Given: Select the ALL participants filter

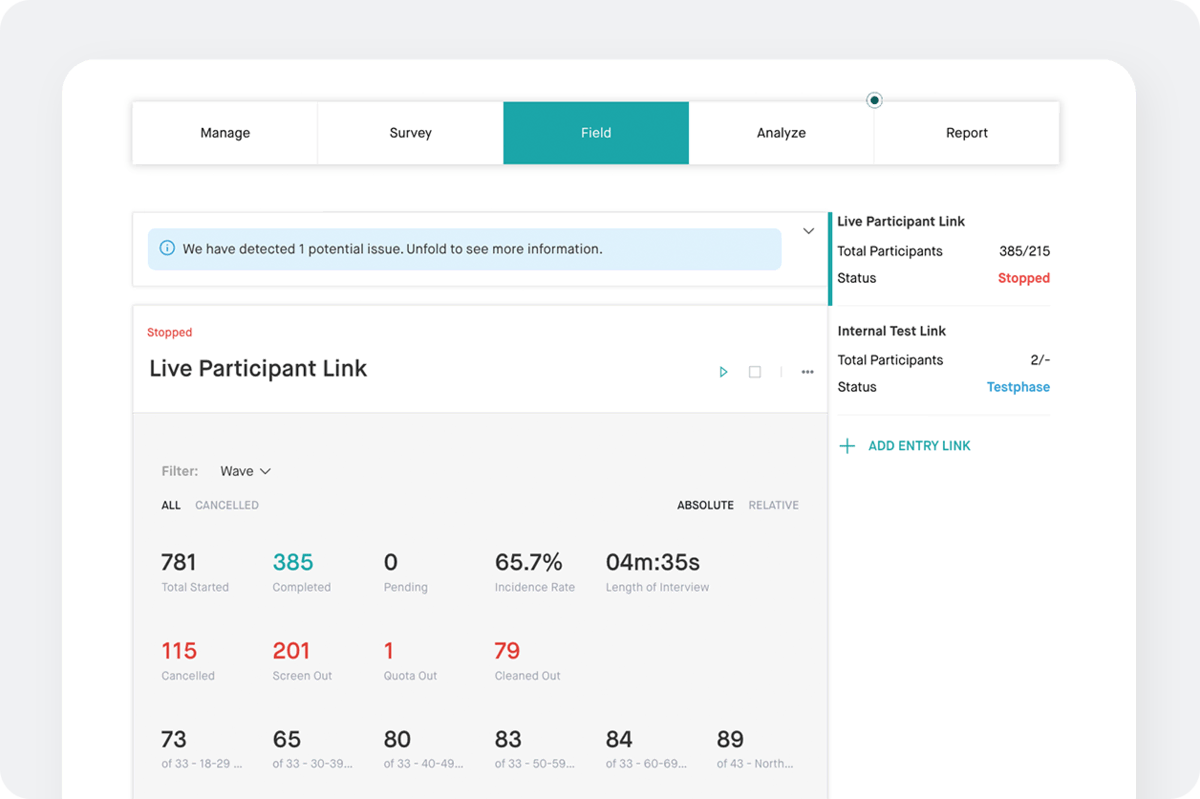Looking at the screenshot, I should click(170, 505).
